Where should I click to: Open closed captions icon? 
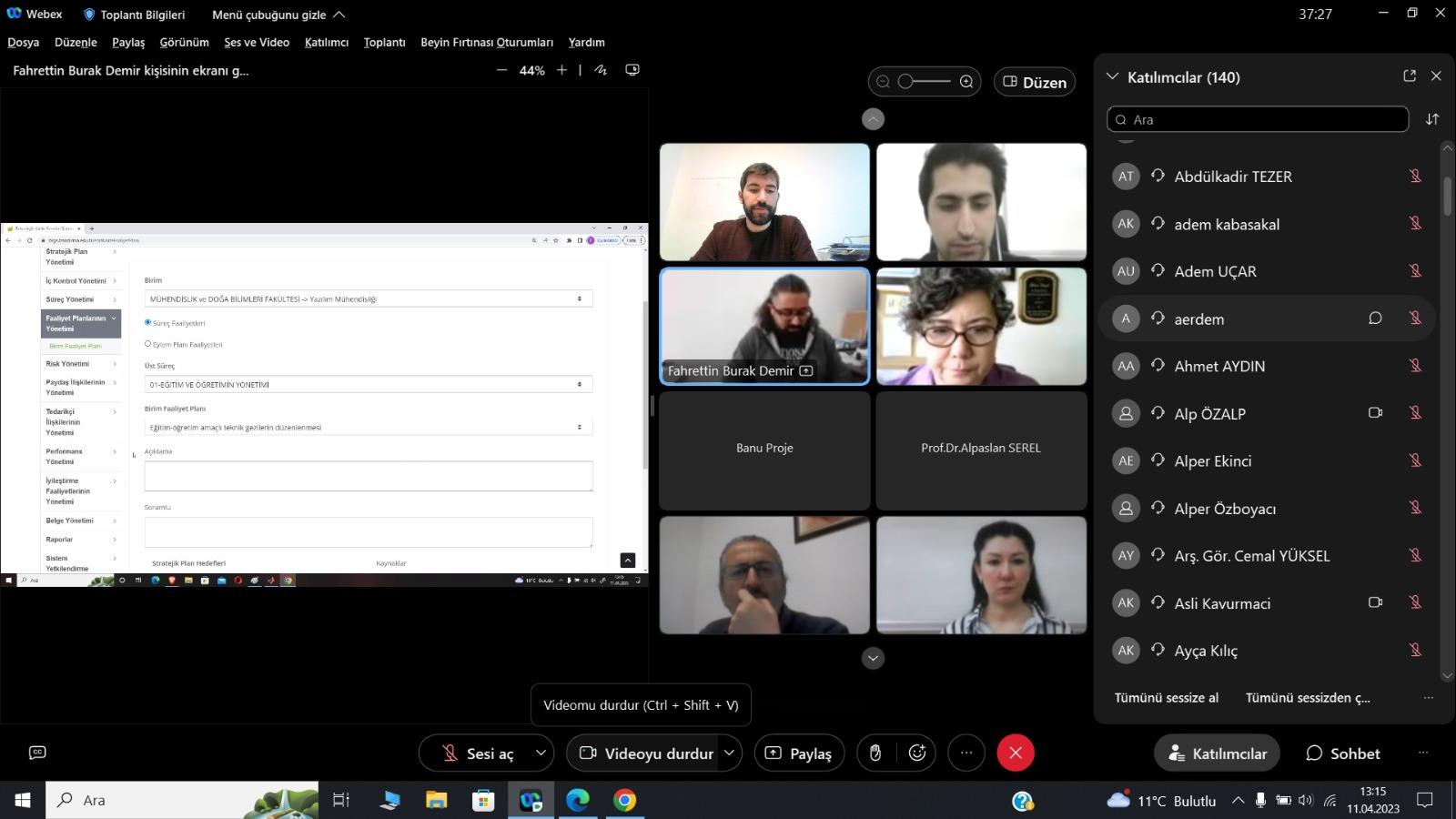click(37, 753)
